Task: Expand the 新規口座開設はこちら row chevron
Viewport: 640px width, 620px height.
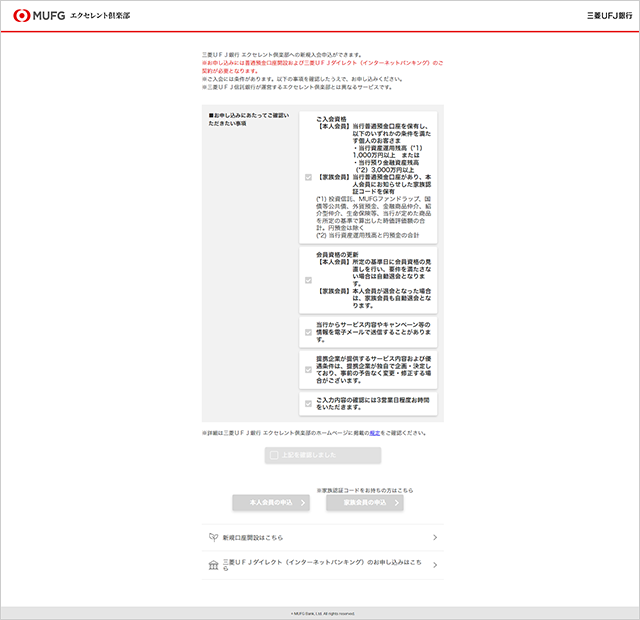Action: 435,538
